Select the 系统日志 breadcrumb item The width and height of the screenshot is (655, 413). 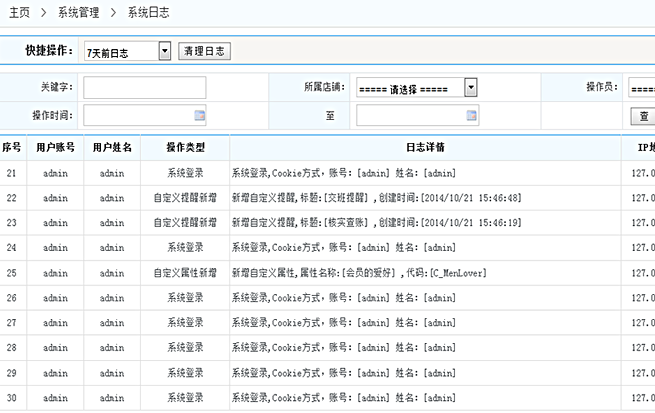pos(150,13)
